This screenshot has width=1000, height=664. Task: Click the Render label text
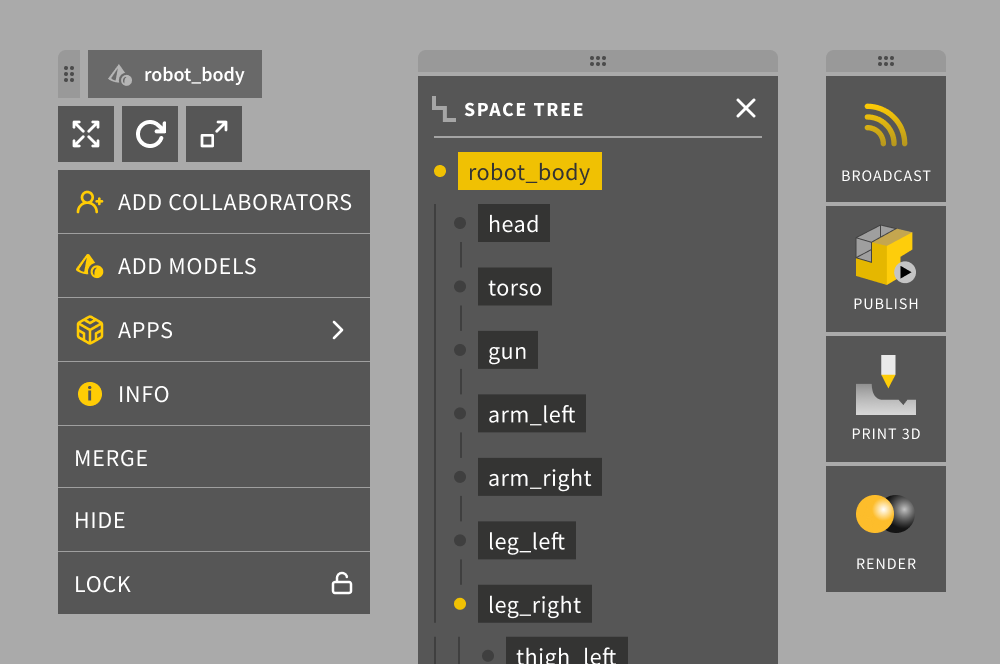(x=885, y=564)
